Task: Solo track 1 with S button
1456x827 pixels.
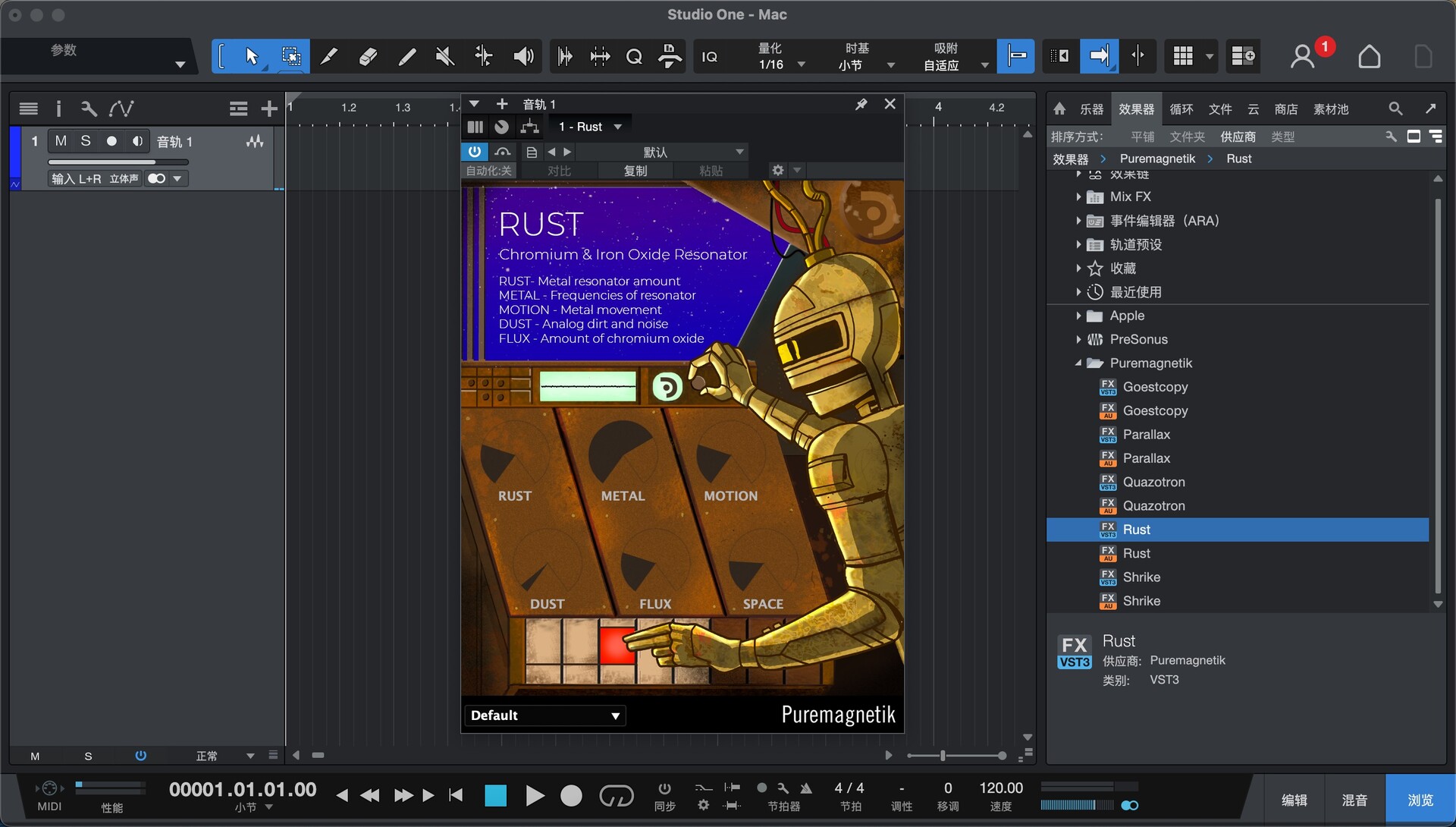Action: point(86,141)
